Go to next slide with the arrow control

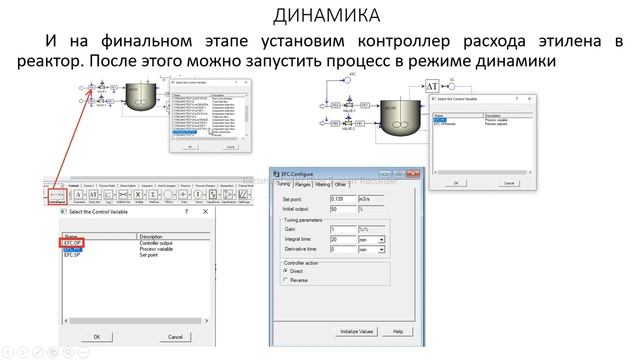click(23, 352)
